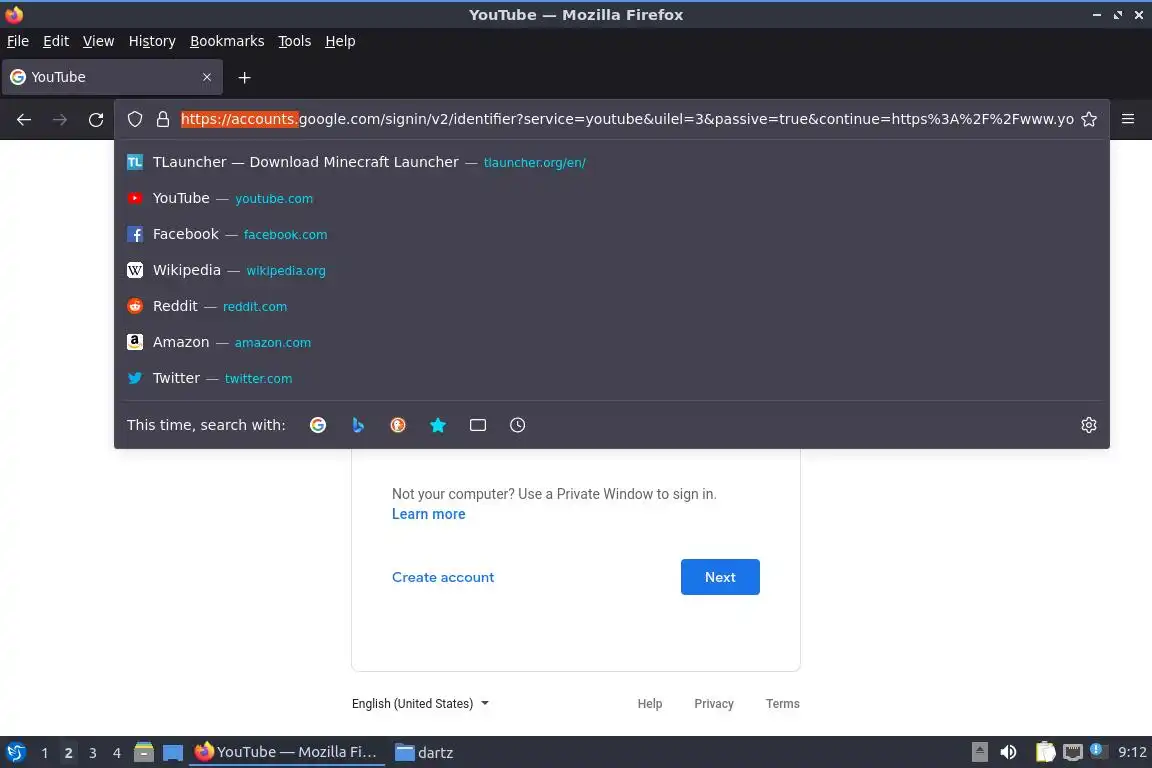Image resolution: width=1152 pixels, height=768 pixels.
Task: Search bookmarks using the star icon
Action: pos(438,425)
